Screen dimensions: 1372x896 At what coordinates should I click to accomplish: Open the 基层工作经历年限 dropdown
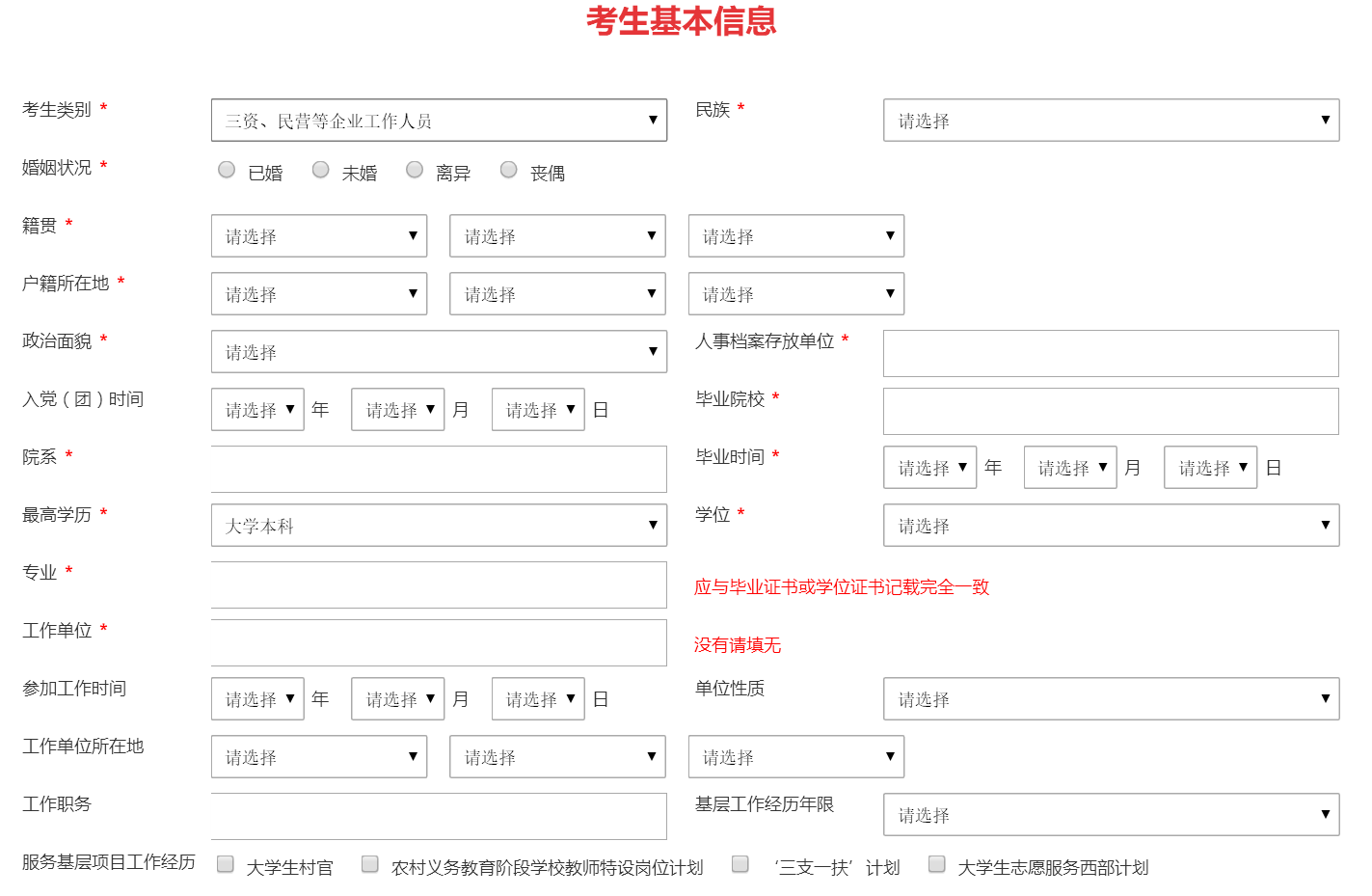1111,815
